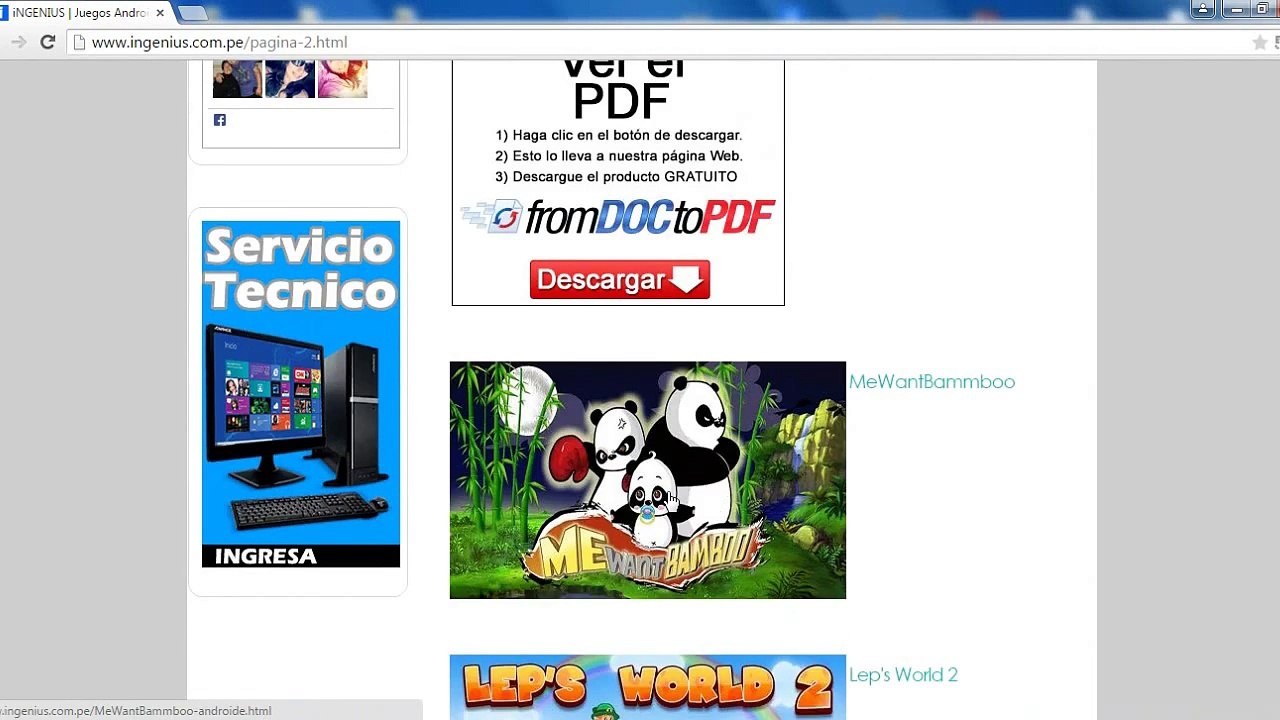Reload the page with the refresh icon

click(x=47, y=42)
